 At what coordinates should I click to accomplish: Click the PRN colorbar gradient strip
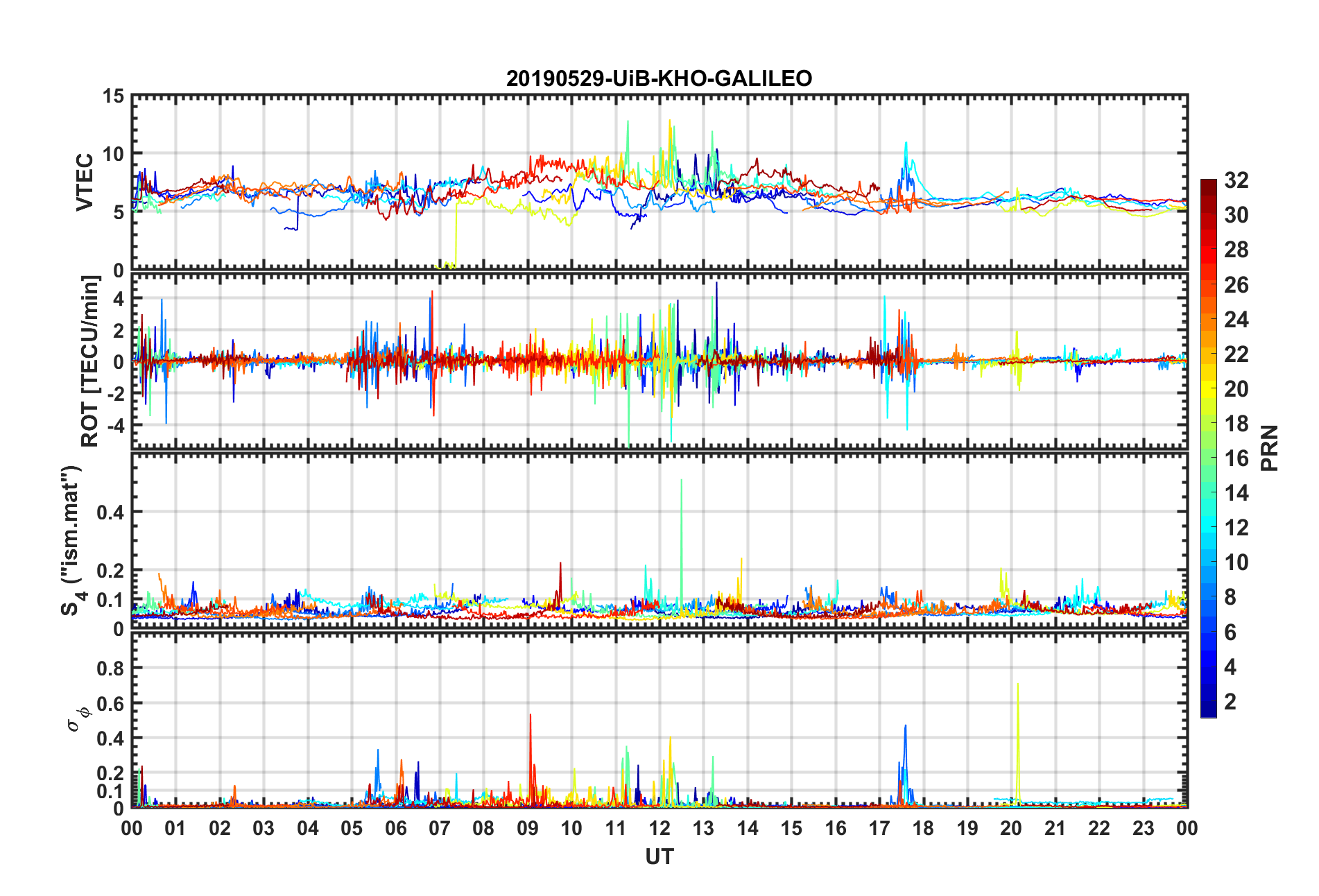[x=1208, y=448]
